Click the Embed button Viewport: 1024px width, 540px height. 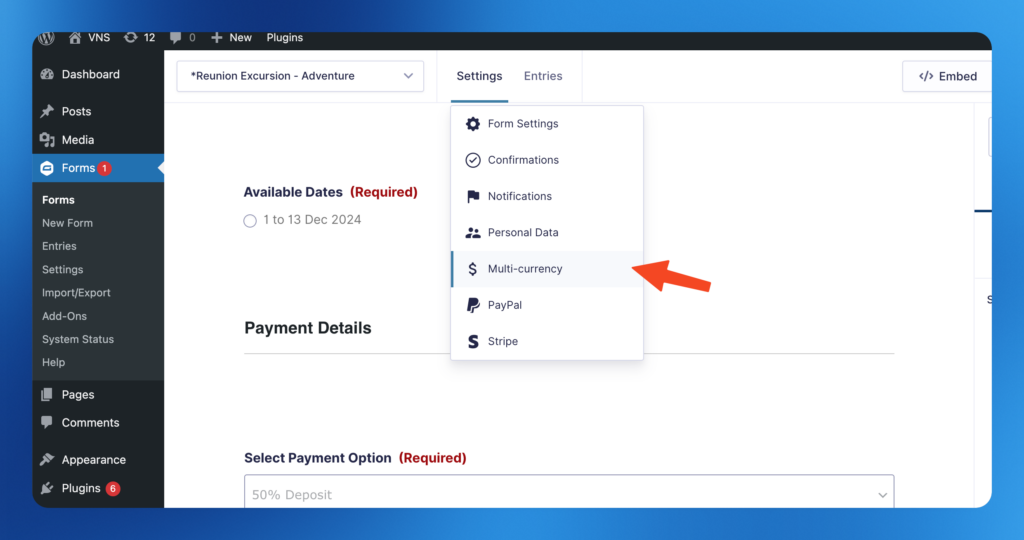947,76
